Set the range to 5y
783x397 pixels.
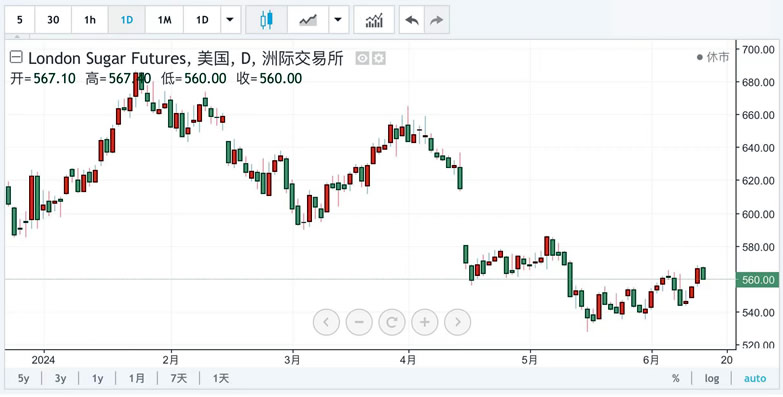[x=23, y=379]
